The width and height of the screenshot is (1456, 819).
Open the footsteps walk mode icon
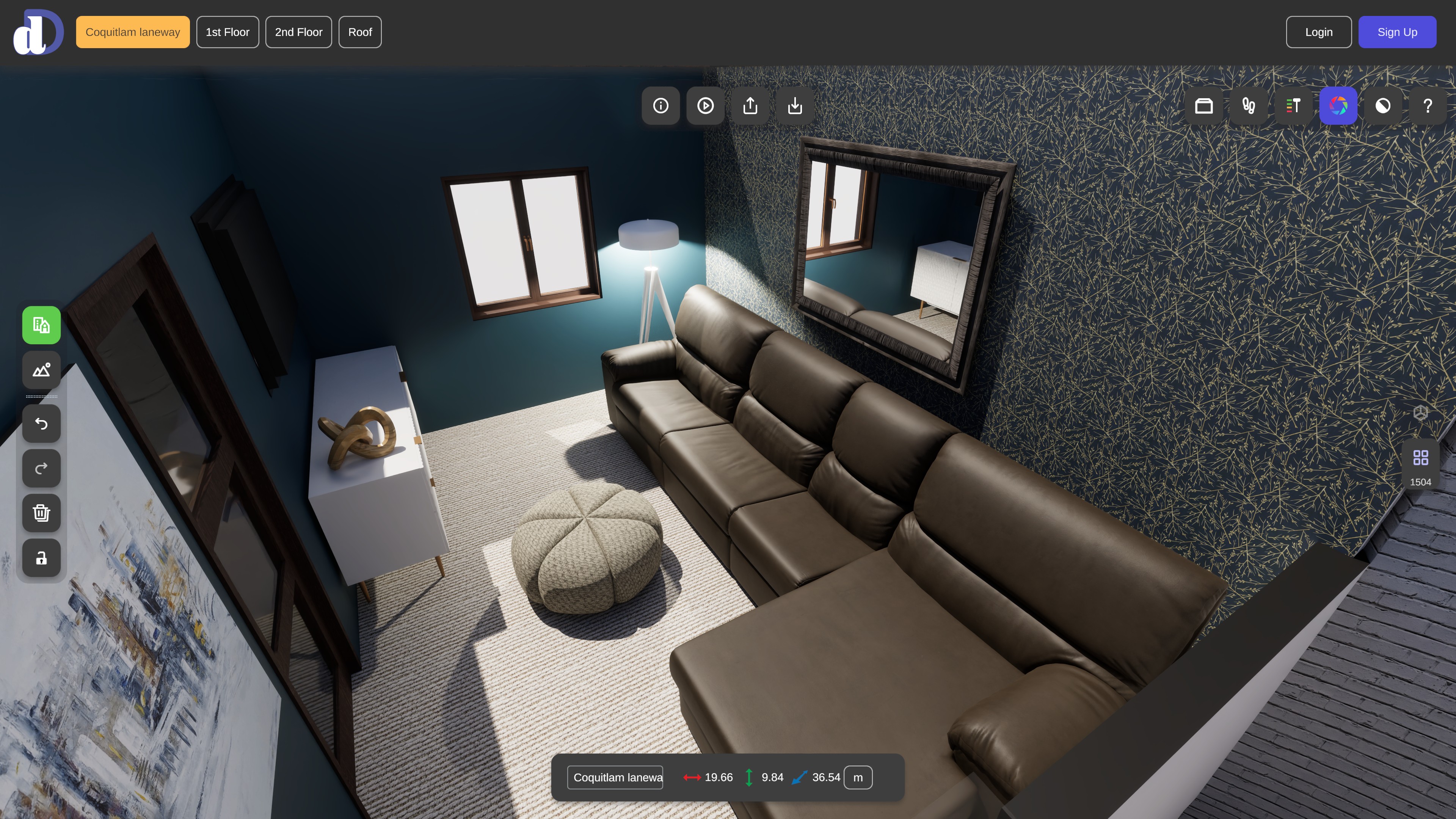tap(1248, 106)
